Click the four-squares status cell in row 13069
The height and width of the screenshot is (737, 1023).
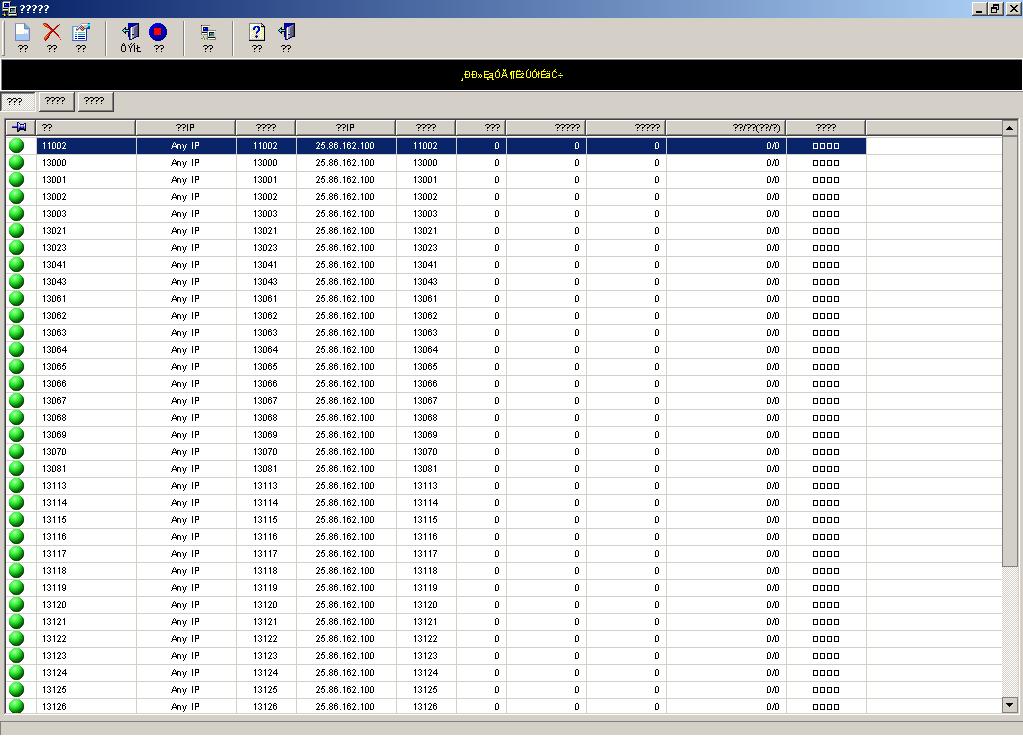[825, 434]
